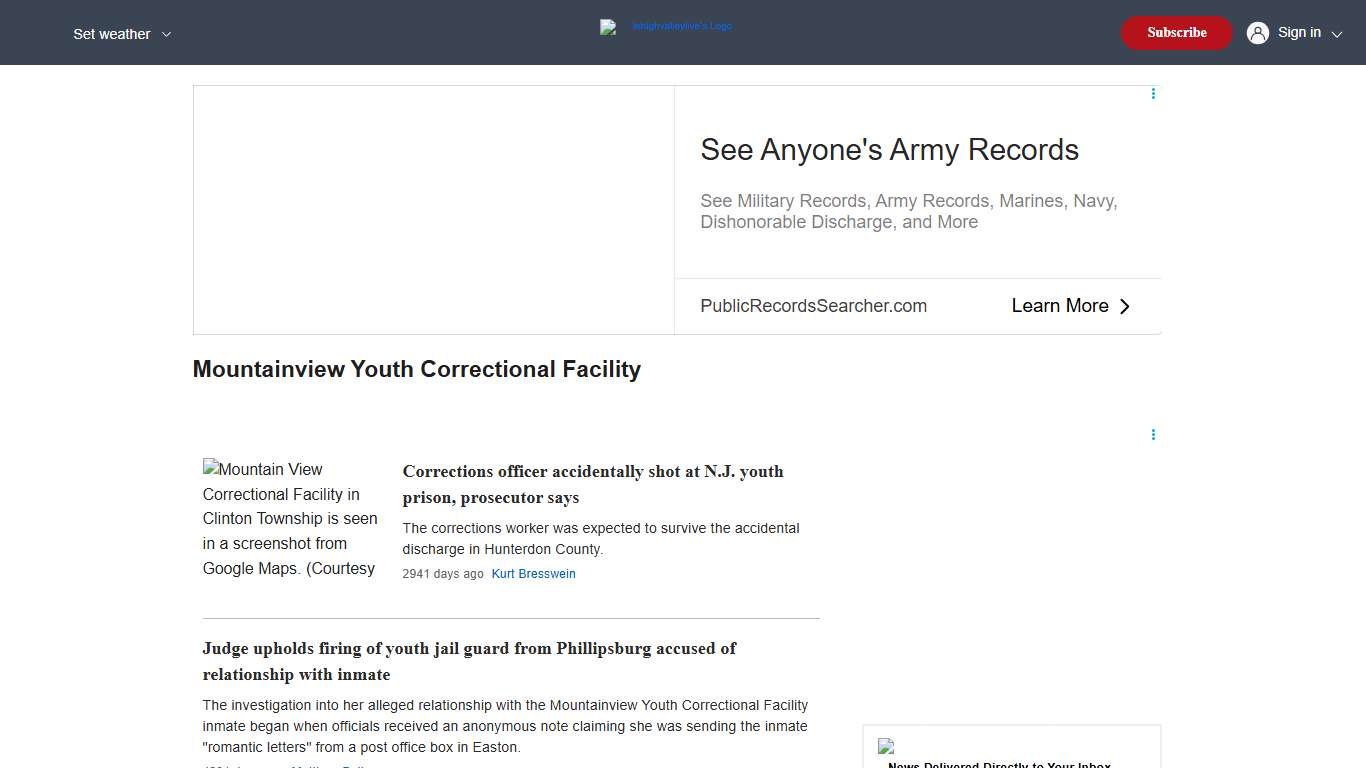Image resolution: width=1366 pixels, height=768 pixels.
Task: Open the PublicRecordsSearcher.com link
Action: pos(813,306)
